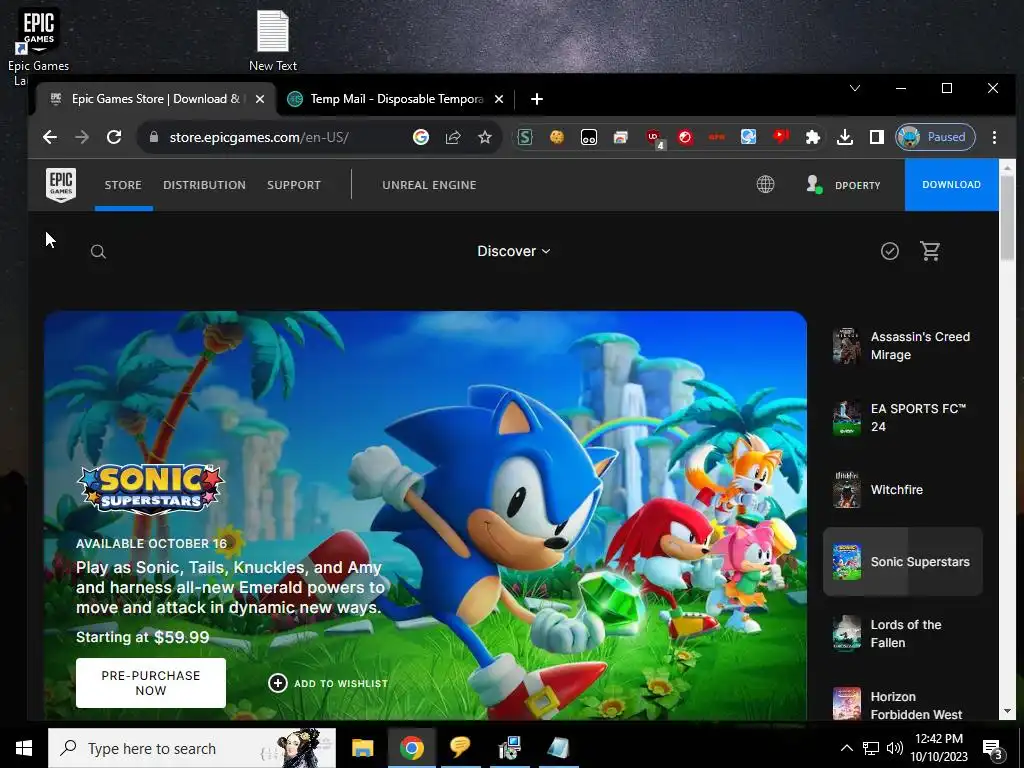Click the blue DOWNLOAD button
The height and width of the screenshot is (768, 1024).
(x=952, y=185)
